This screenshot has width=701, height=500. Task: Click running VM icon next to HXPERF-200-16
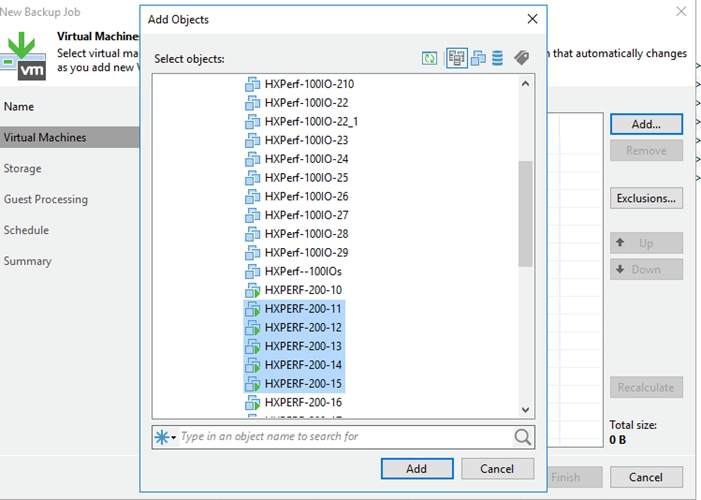[253, 403]
